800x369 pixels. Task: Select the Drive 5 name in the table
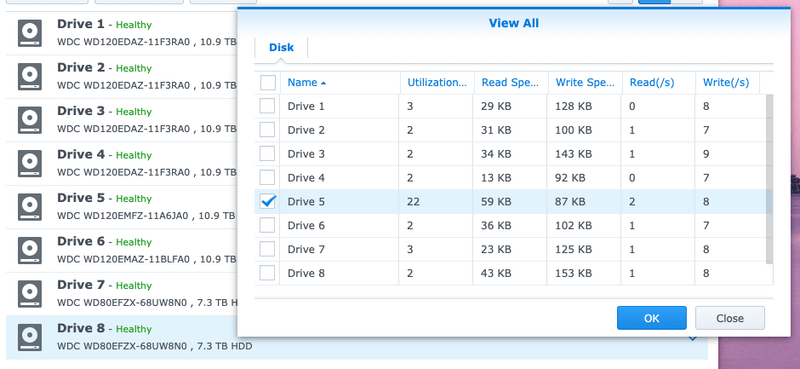[306, 202]
